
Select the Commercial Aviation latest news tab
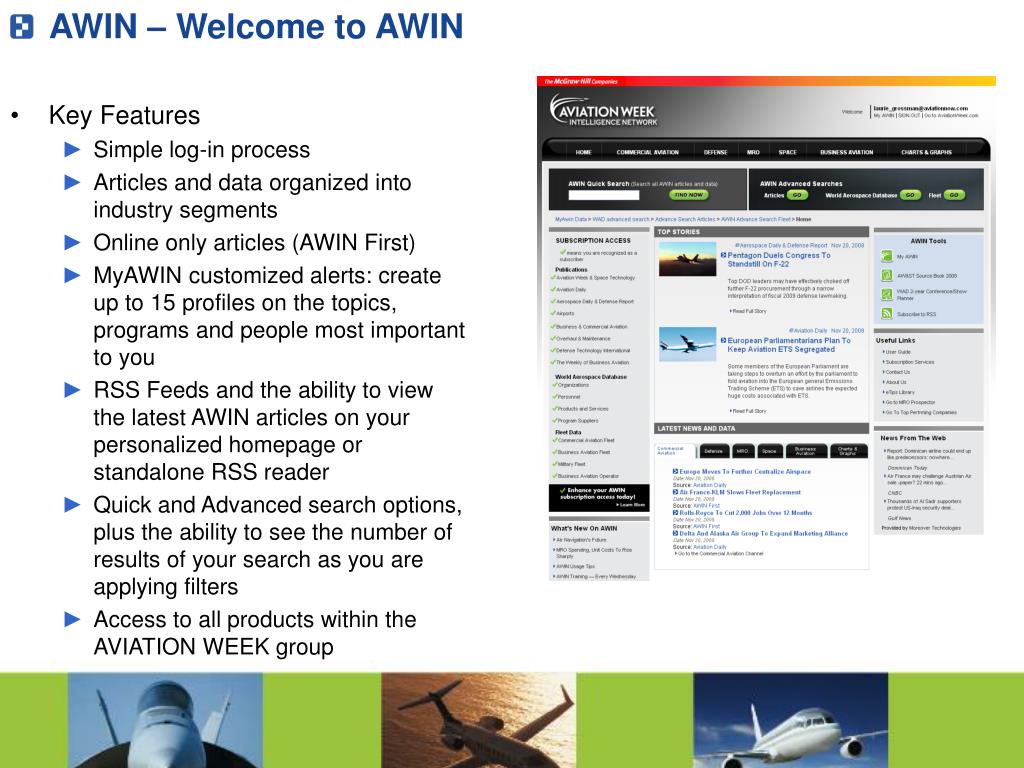click(x=675, y=451)
